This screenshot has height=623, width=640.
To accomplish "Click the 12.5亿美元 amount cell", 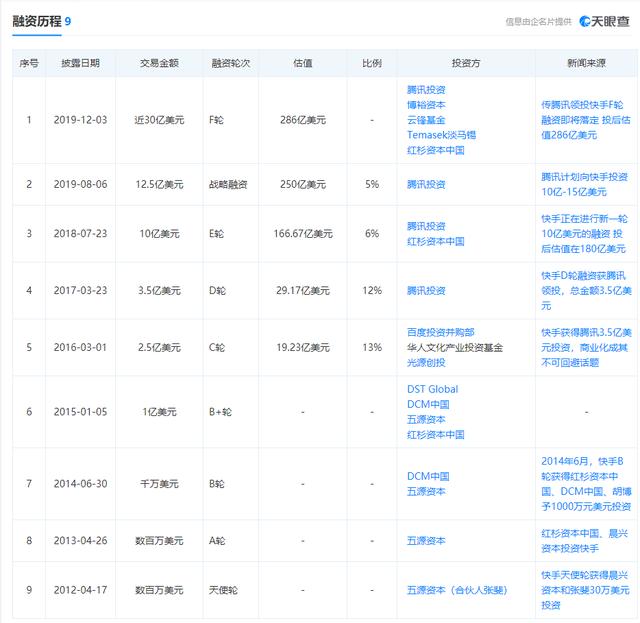I will point(159,185).
